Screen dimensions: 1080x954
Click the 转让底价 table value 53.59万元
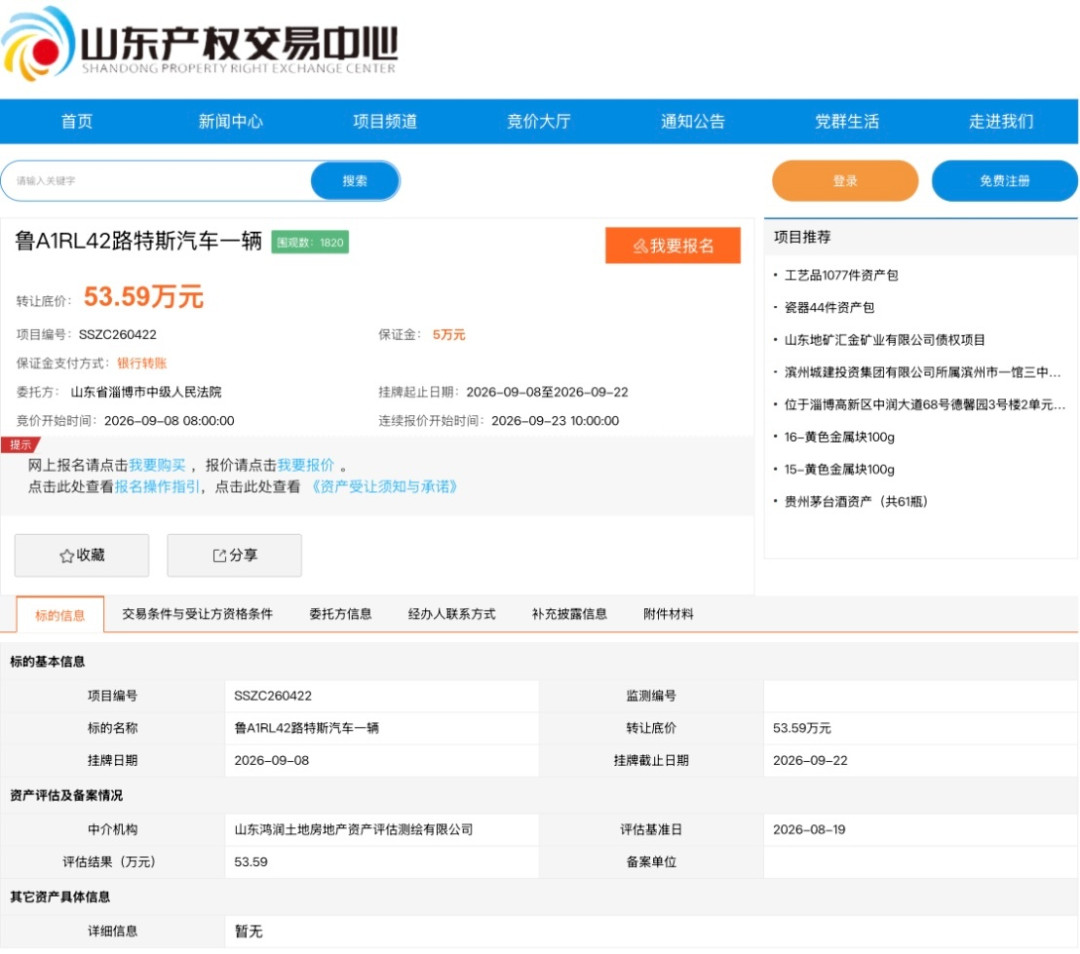tap(802, 728)
